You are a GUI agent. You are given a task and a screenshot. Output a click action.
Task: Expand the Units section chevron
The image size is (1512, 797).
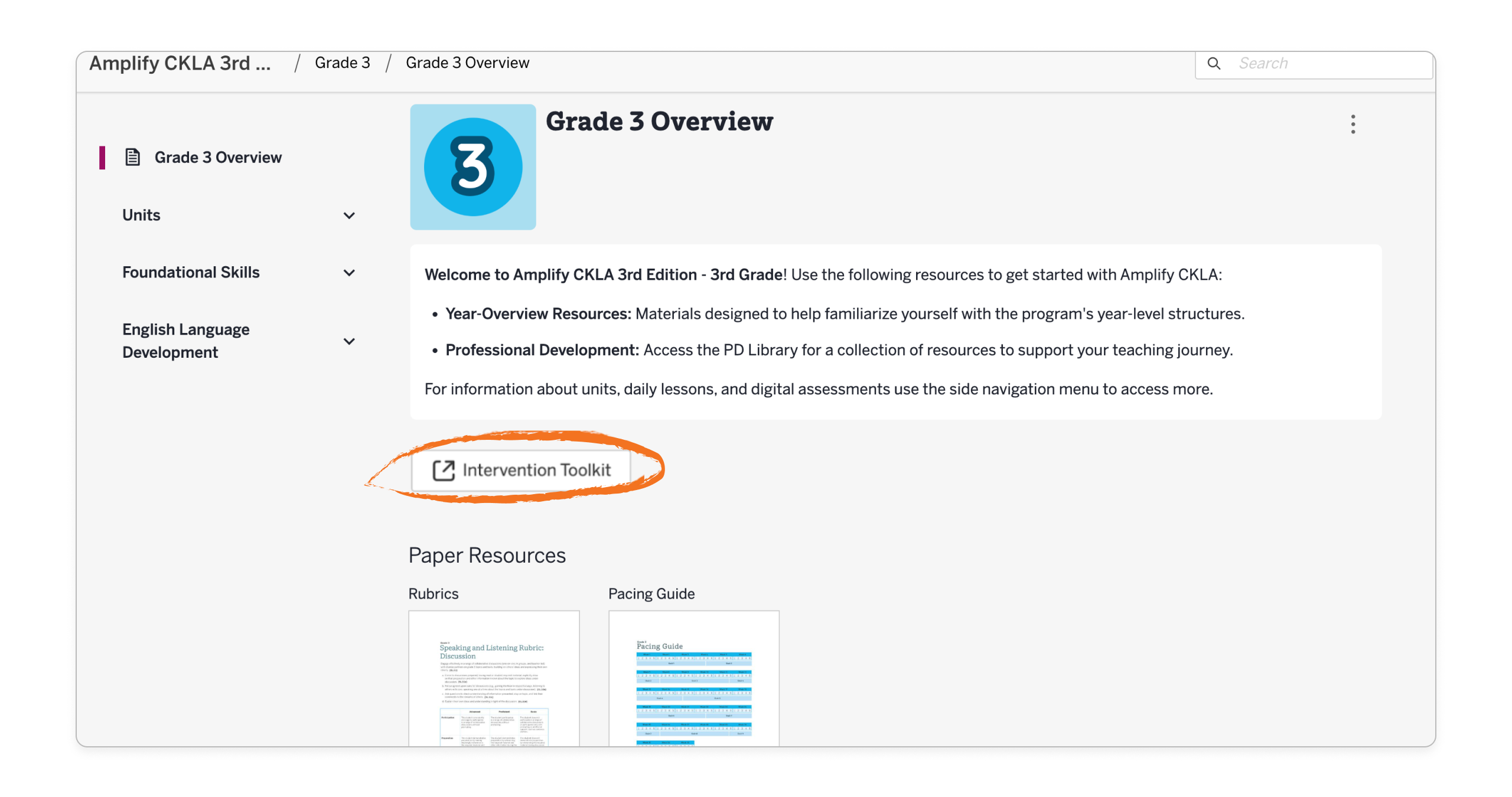pyautogui.click(x=349, y=215)
